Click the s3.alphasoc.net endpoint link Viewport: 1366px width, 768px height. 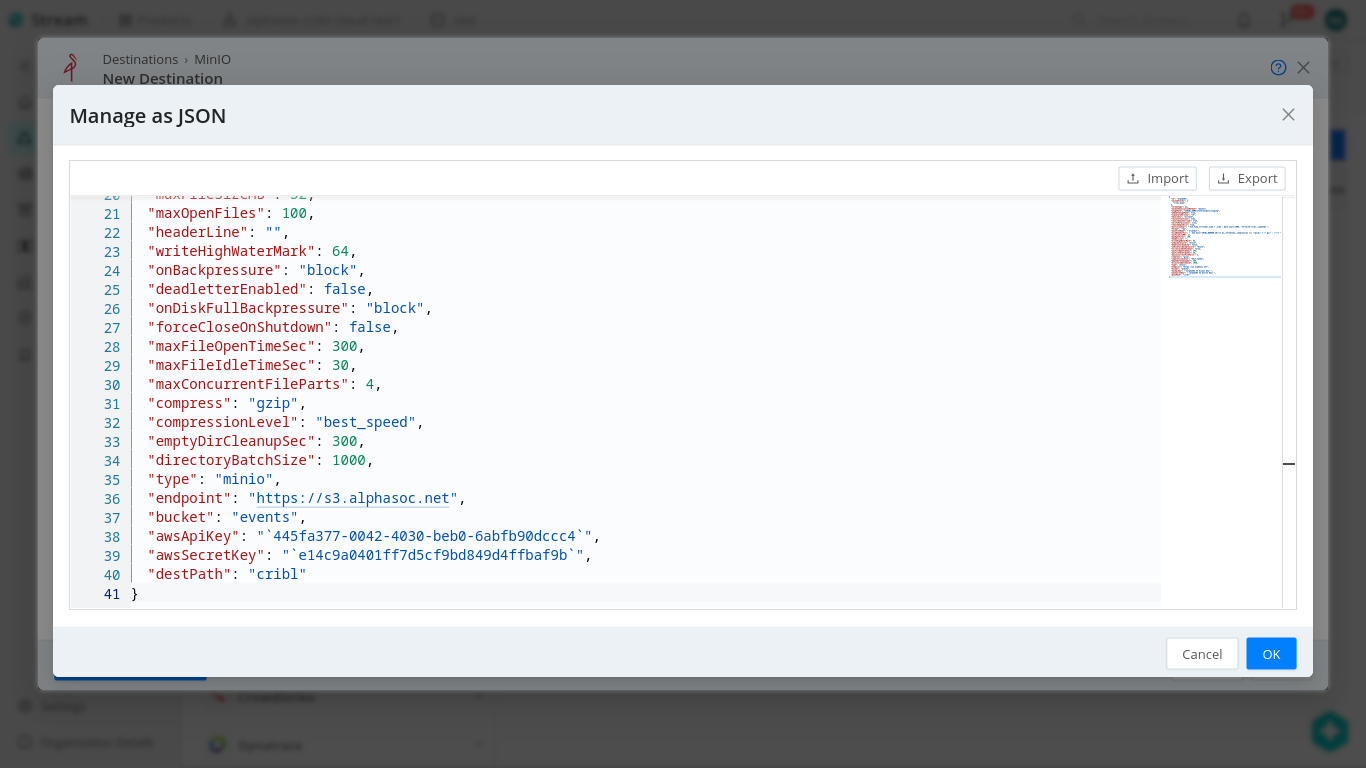click(x=352, y=498)
